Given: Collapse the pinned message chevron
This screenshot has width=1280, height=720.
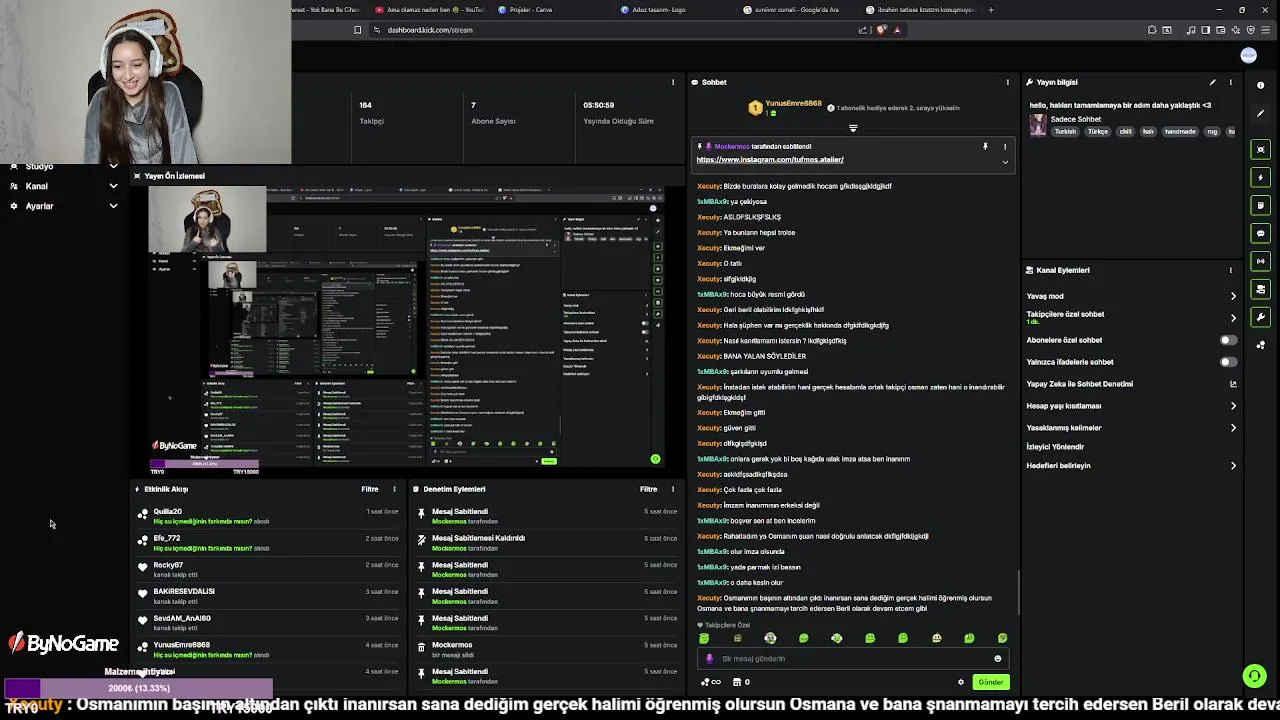Looking at the screenshot, I should (1005, 162).
